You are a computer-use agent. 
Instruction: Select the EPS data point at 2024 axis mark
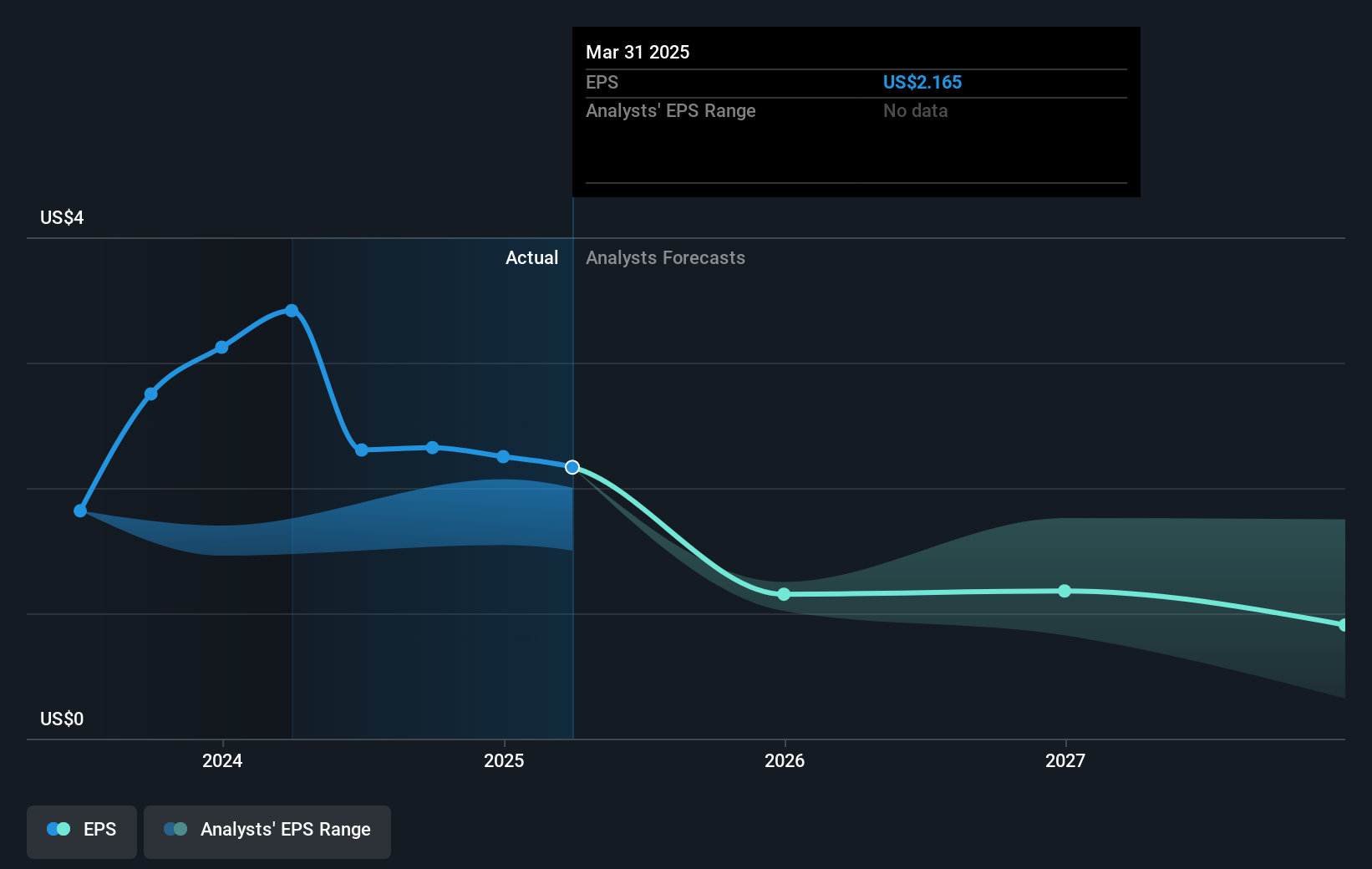(221, 348)
